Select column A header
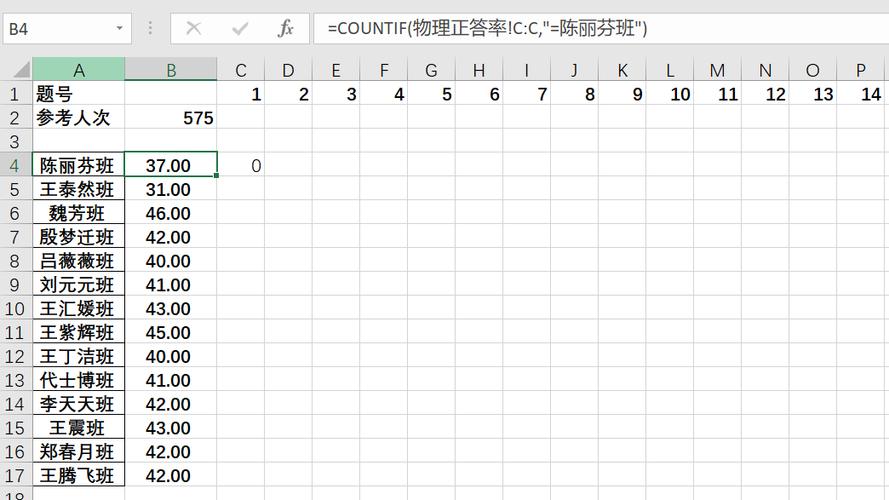 click(79, 70)
